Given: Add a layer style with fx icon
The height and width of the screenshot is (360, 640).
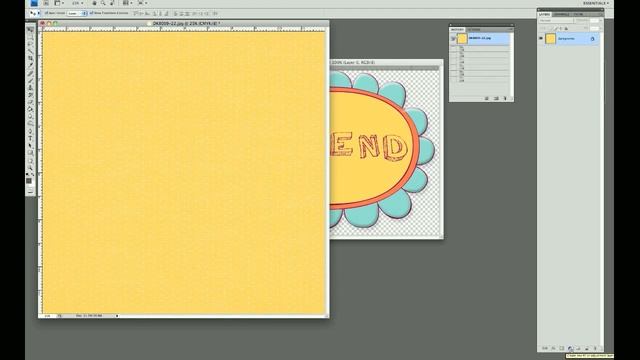Looking at the screenshot, I should tap(553, 348).
